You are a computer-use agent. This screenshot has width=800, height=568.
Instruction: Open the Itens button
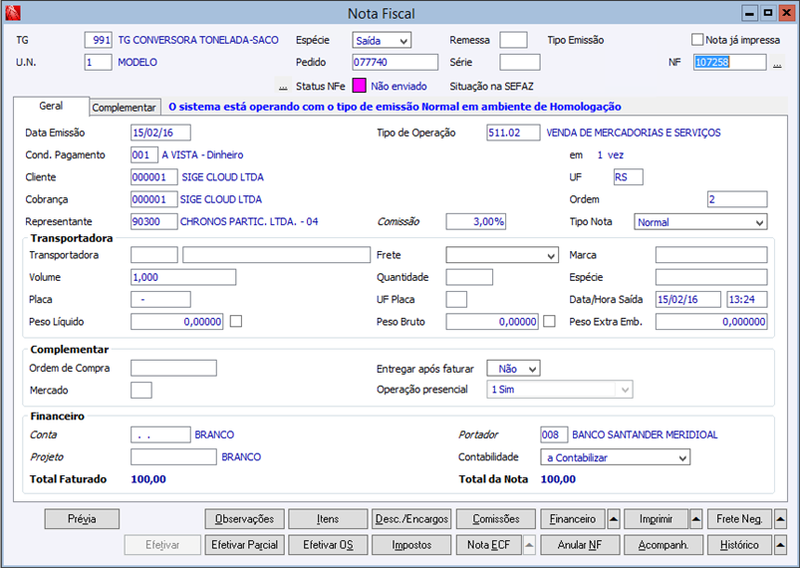[x=328, y=519]
